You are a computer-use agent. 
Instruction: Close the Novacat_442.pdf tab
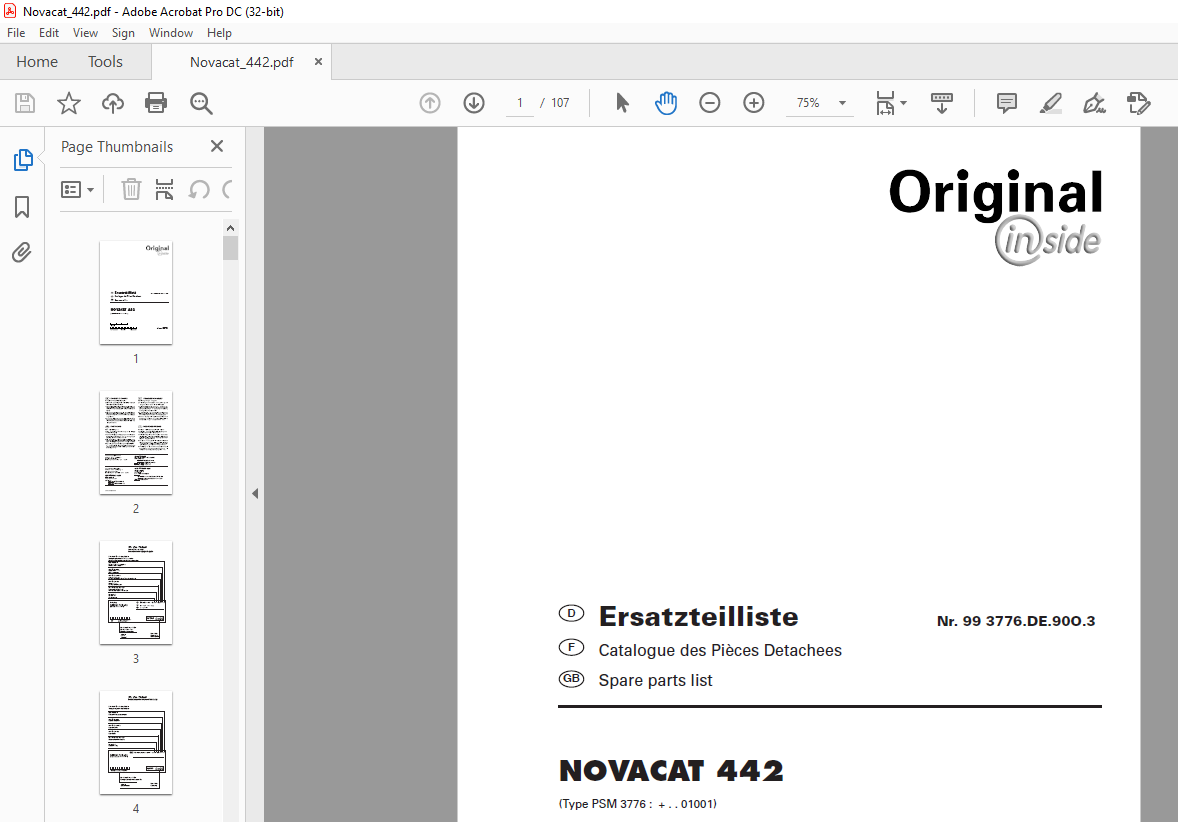pyautogui.click(x=319, y=62)
